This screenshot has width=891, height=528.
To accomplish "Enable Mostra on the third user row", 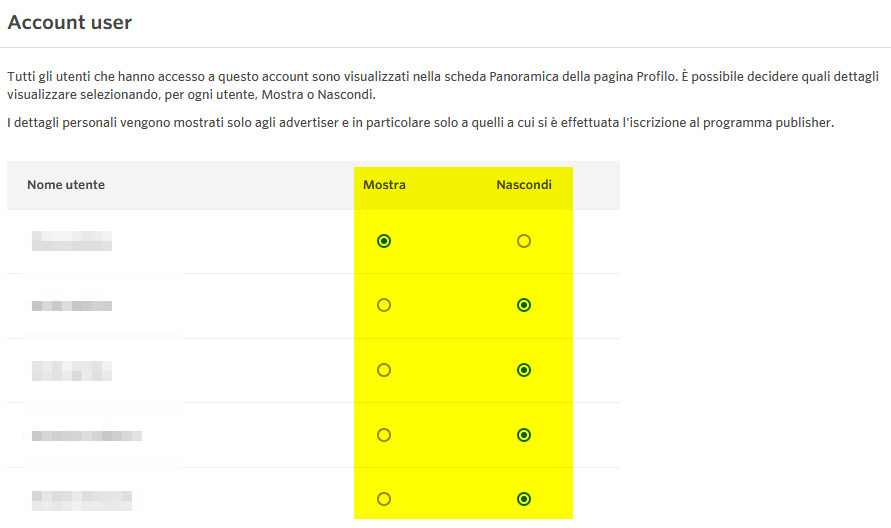I will tap(384, 370).
